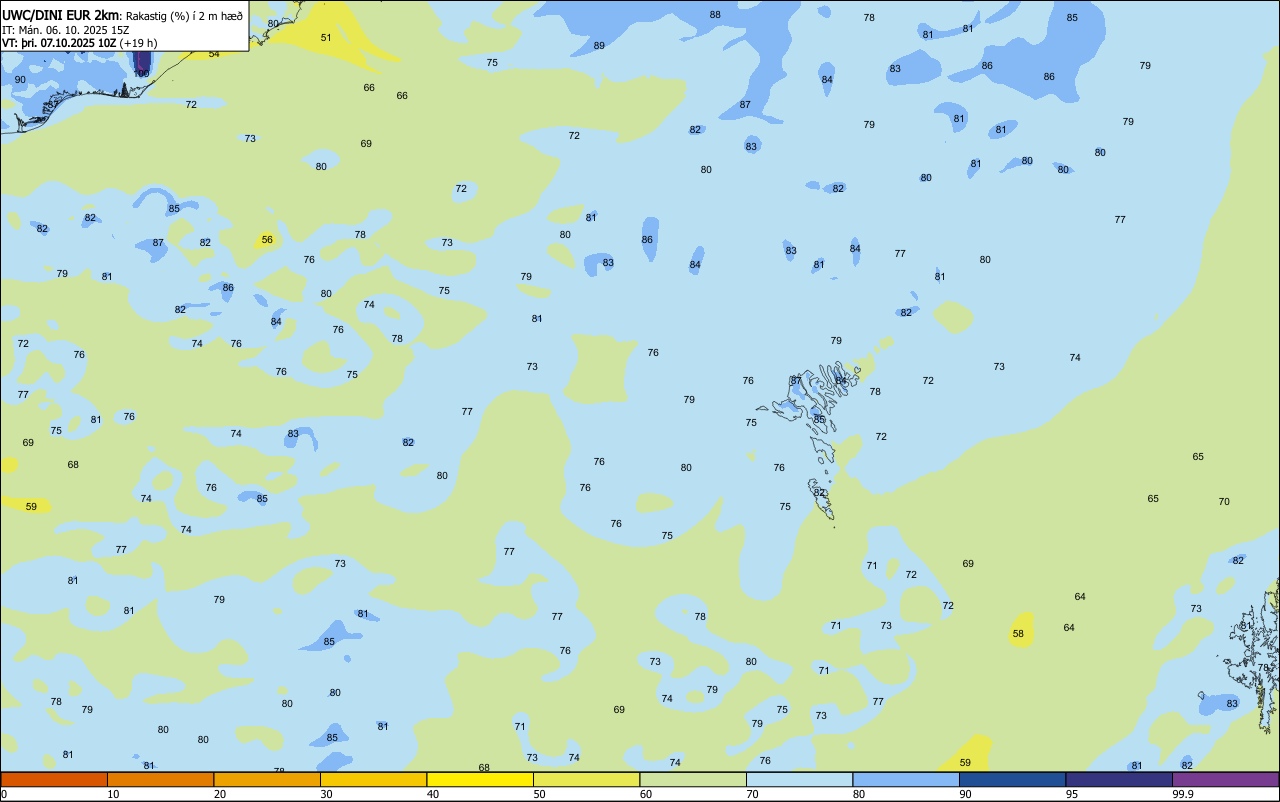The width and height of the screenshot is (1280, 802).
Task: Click the 50–60 pale yellow legend swatch
Action: coord(586,779)
